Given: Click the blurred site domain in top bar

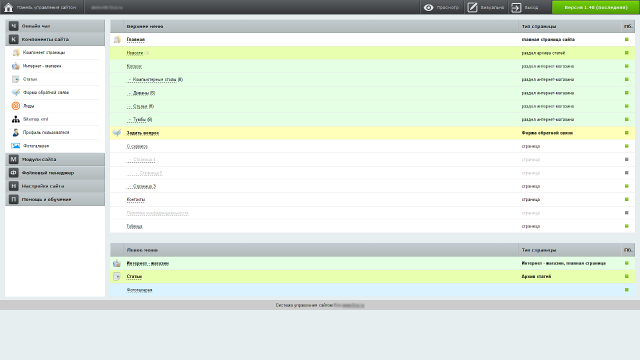Looking at the screenshot, I should [107, 7].
